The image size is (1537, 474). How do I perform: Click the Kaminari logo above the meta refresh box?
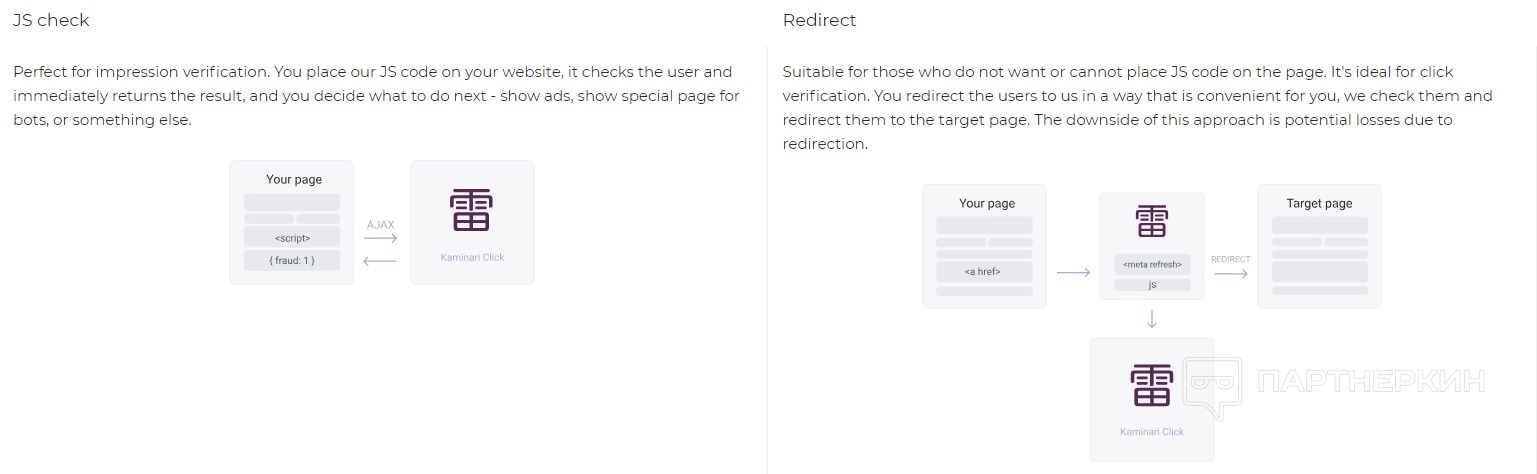[1151, 221]
